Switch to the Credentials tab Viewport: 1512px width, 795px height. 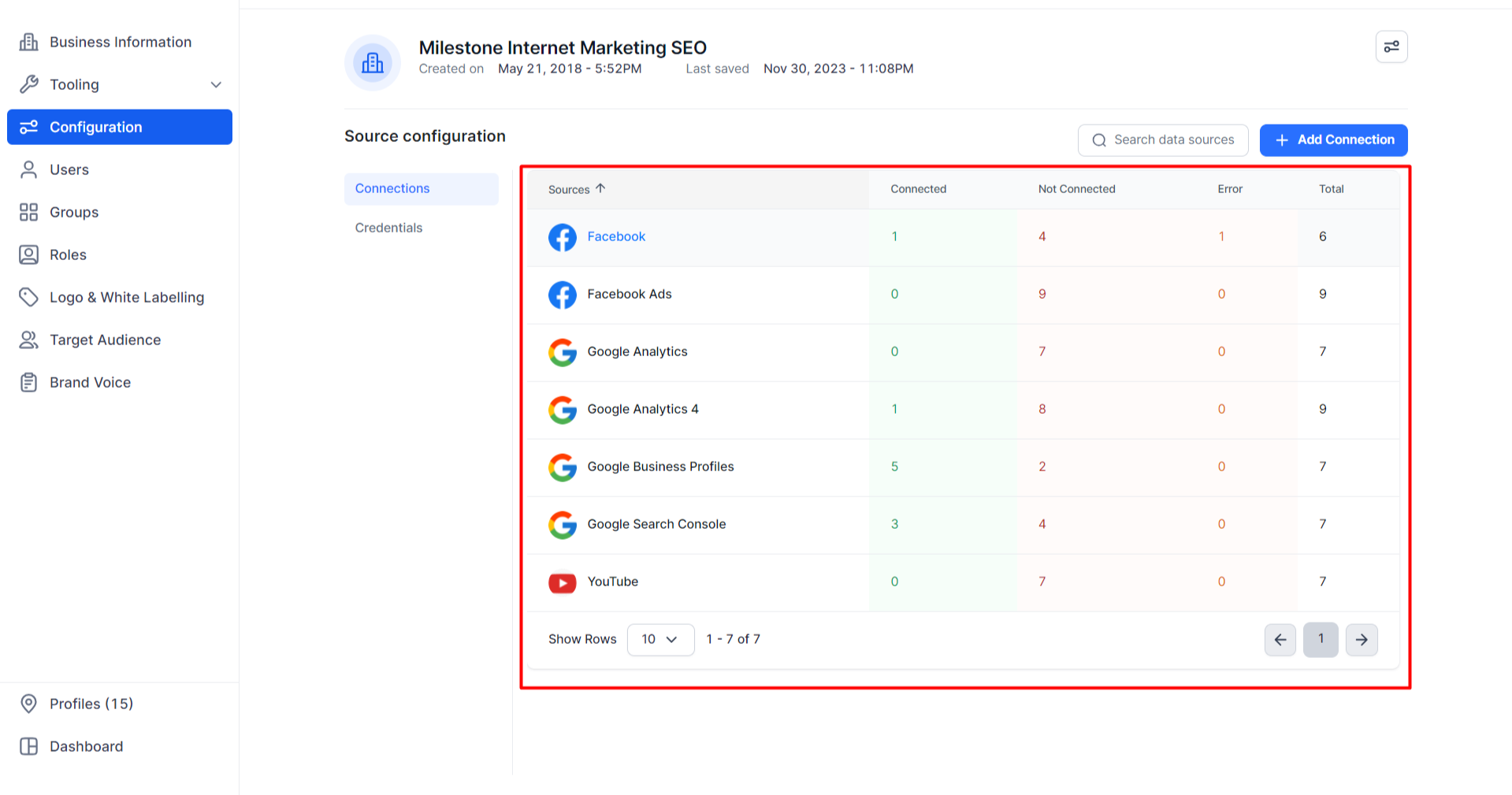(422, 228)
